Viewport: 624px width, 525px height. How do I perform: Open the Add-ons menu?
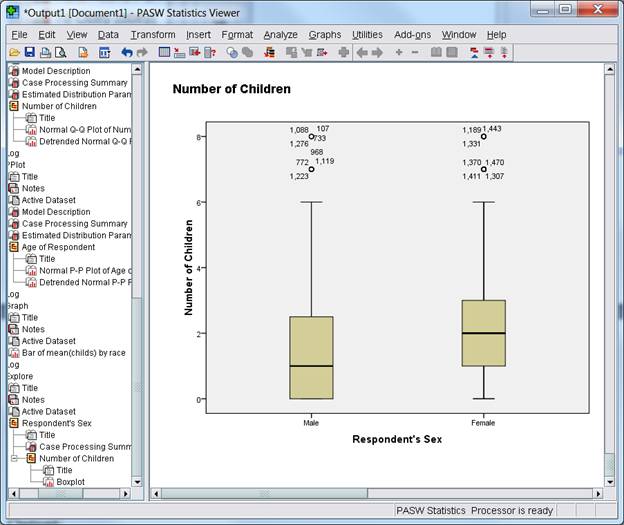(x=412, y=35)
